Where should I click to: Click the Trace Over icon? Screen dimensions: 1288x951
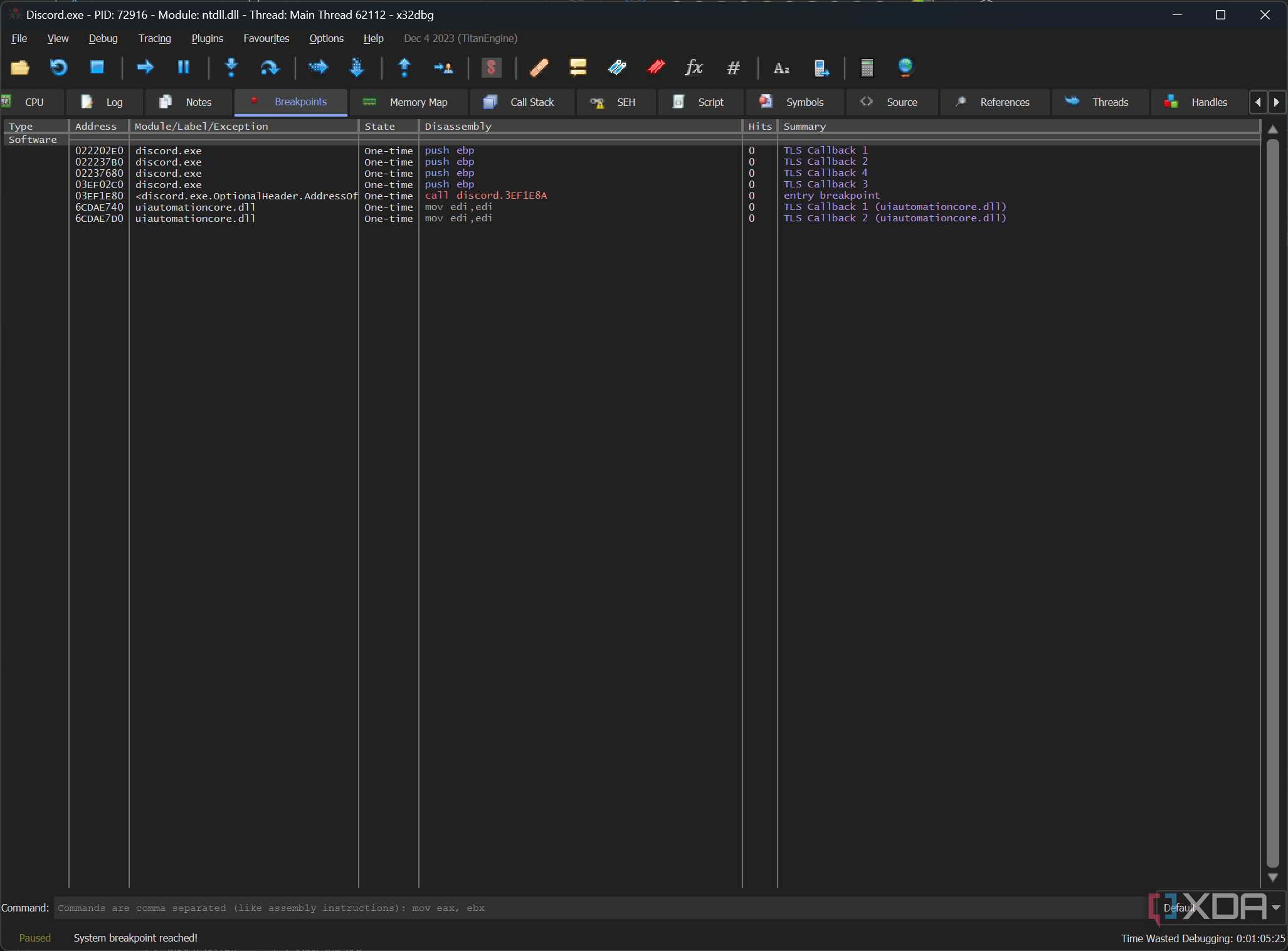click(x=356, y=67)
